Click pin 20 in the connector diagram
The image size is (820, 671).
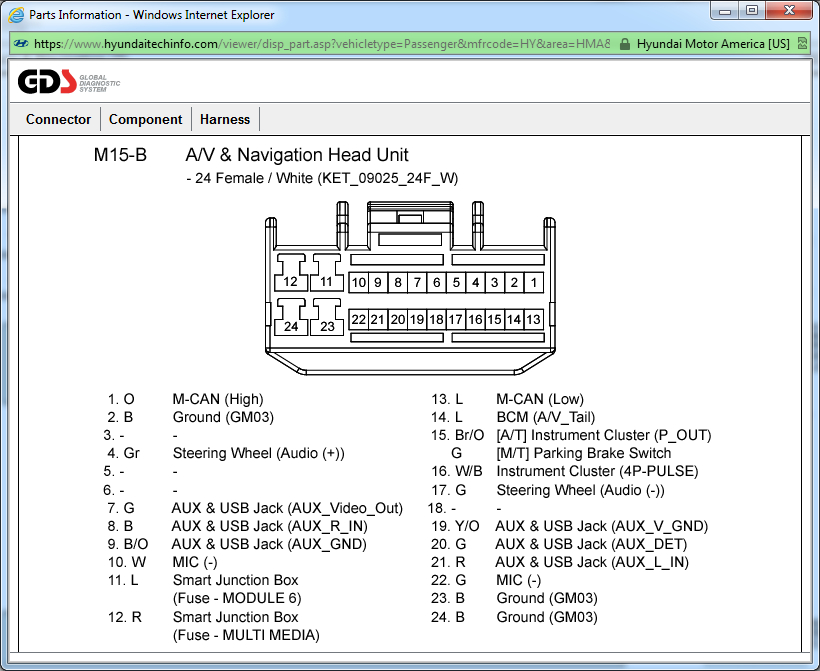point(397,320)
